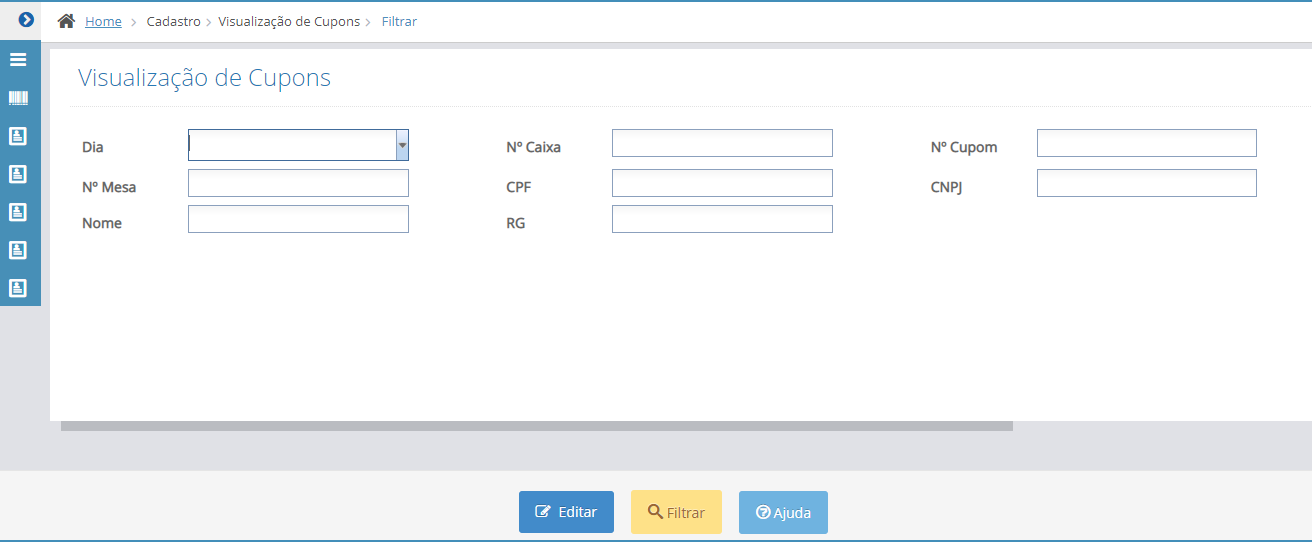Image resolution: width=1312 pixels, height=542 pixels.
Task: Focus the Nº Cupom input field
Action: 1146,143
